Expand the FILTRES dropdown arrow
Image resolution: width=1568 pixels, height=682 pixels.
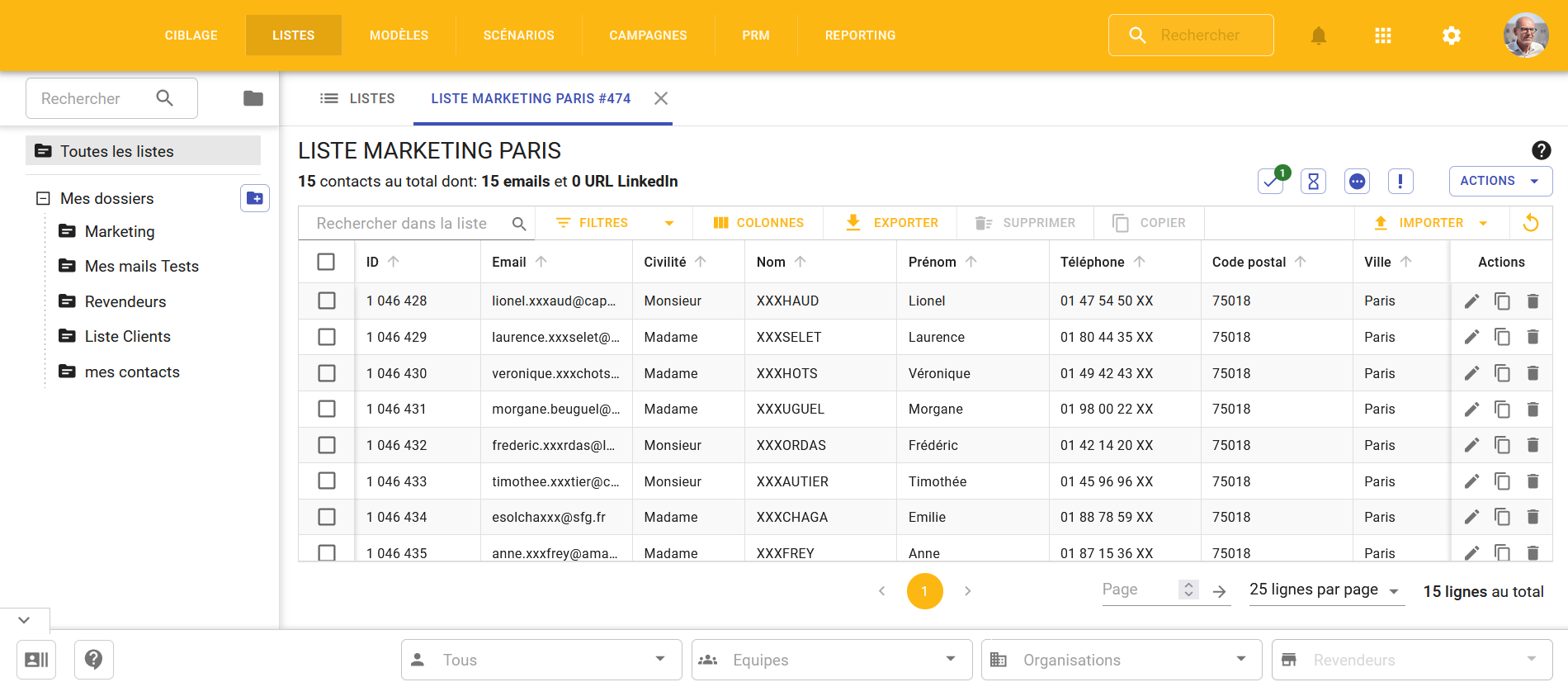point(669,223)
